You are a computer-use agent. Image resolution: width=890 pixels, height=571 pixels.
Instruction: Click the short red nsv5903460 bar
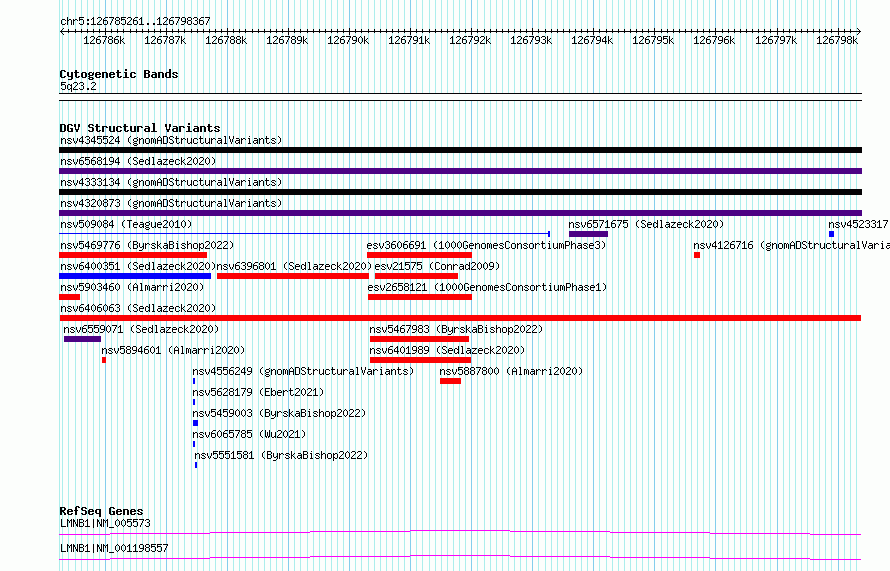[69, 297]
